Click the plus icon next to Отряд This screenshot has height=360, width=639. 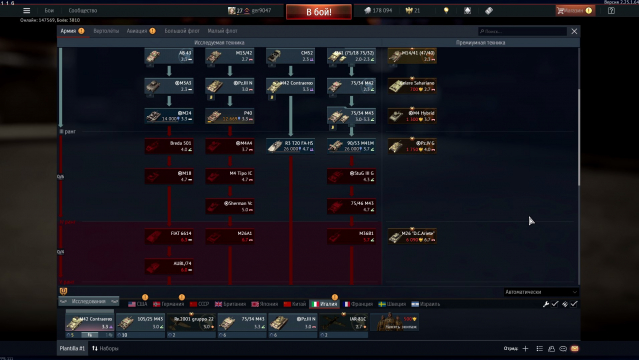525,349
